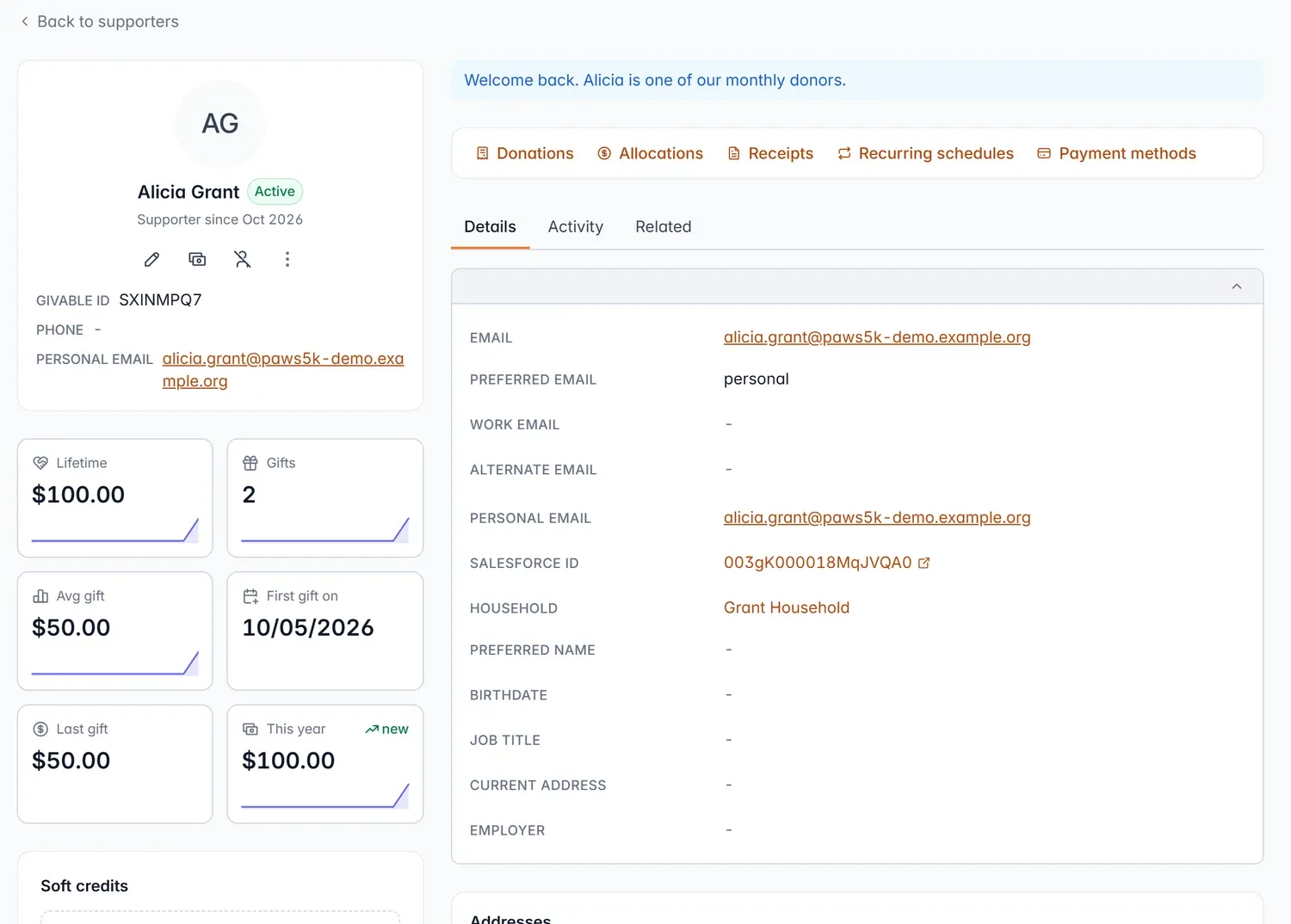Click the heart icon on the Lifetime card

(40, 463)
